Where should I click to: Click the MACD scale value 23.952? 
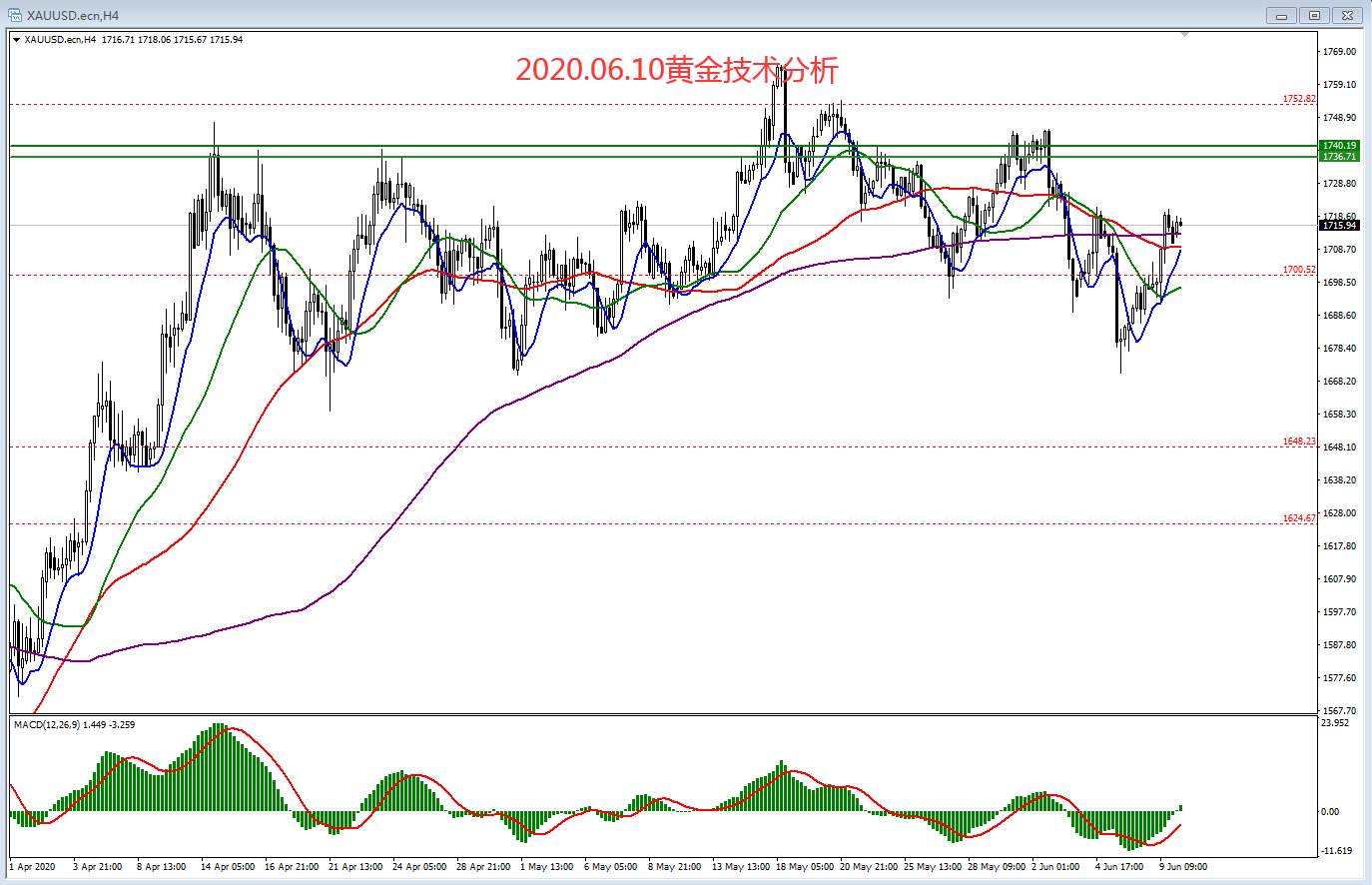click(1335, 723)
